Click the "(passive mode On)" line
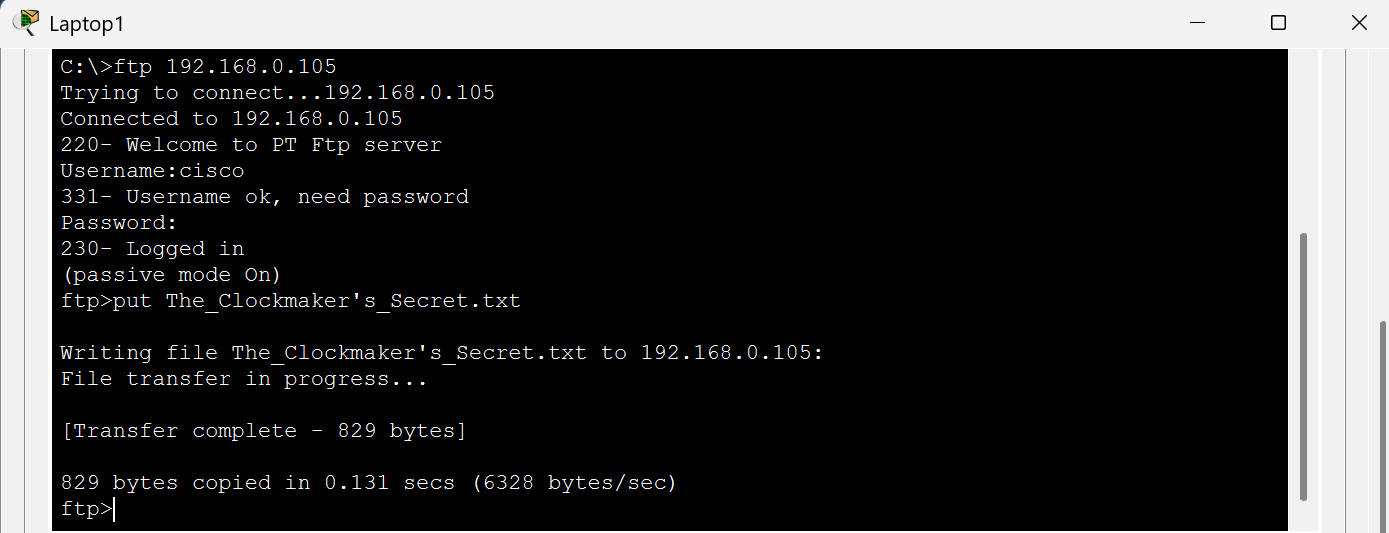This screenshot has width=1389, height=533. [171, 275]
